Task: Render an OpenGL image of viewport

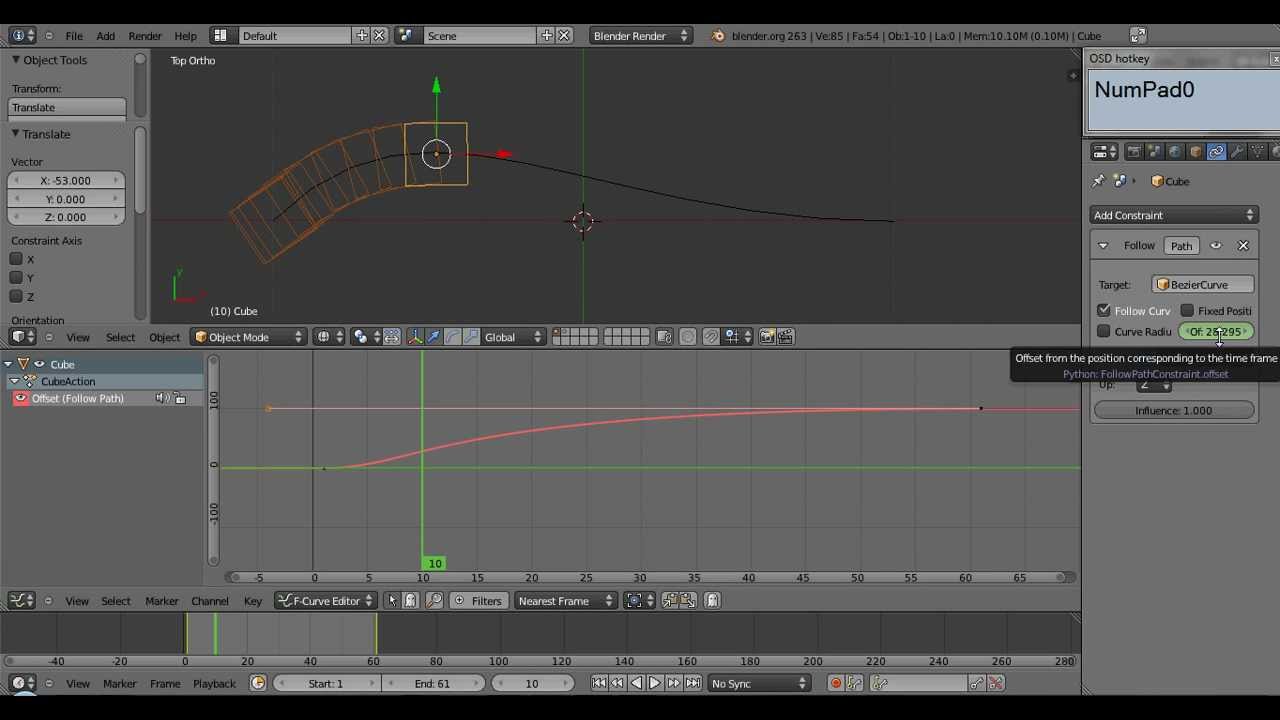Action: coord(767,337)
